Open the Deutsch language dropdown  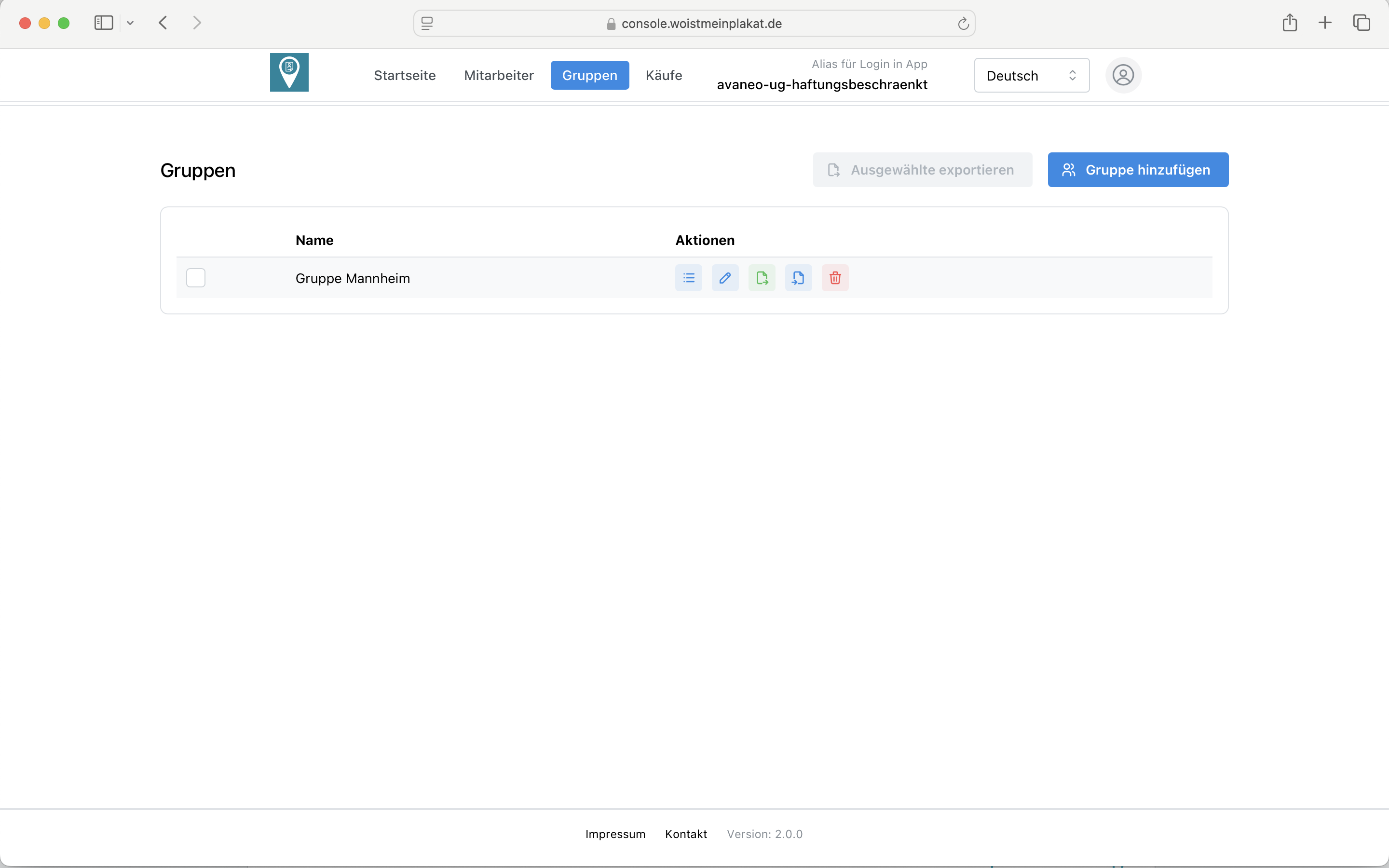point(1032,75)
